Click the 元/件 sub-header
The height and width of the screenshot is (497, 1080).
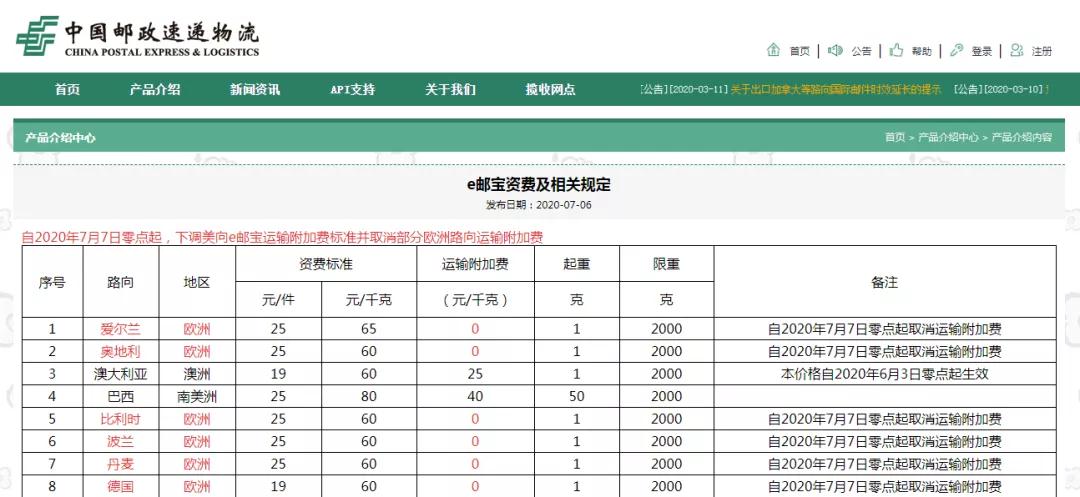click(x=278, y=300)
